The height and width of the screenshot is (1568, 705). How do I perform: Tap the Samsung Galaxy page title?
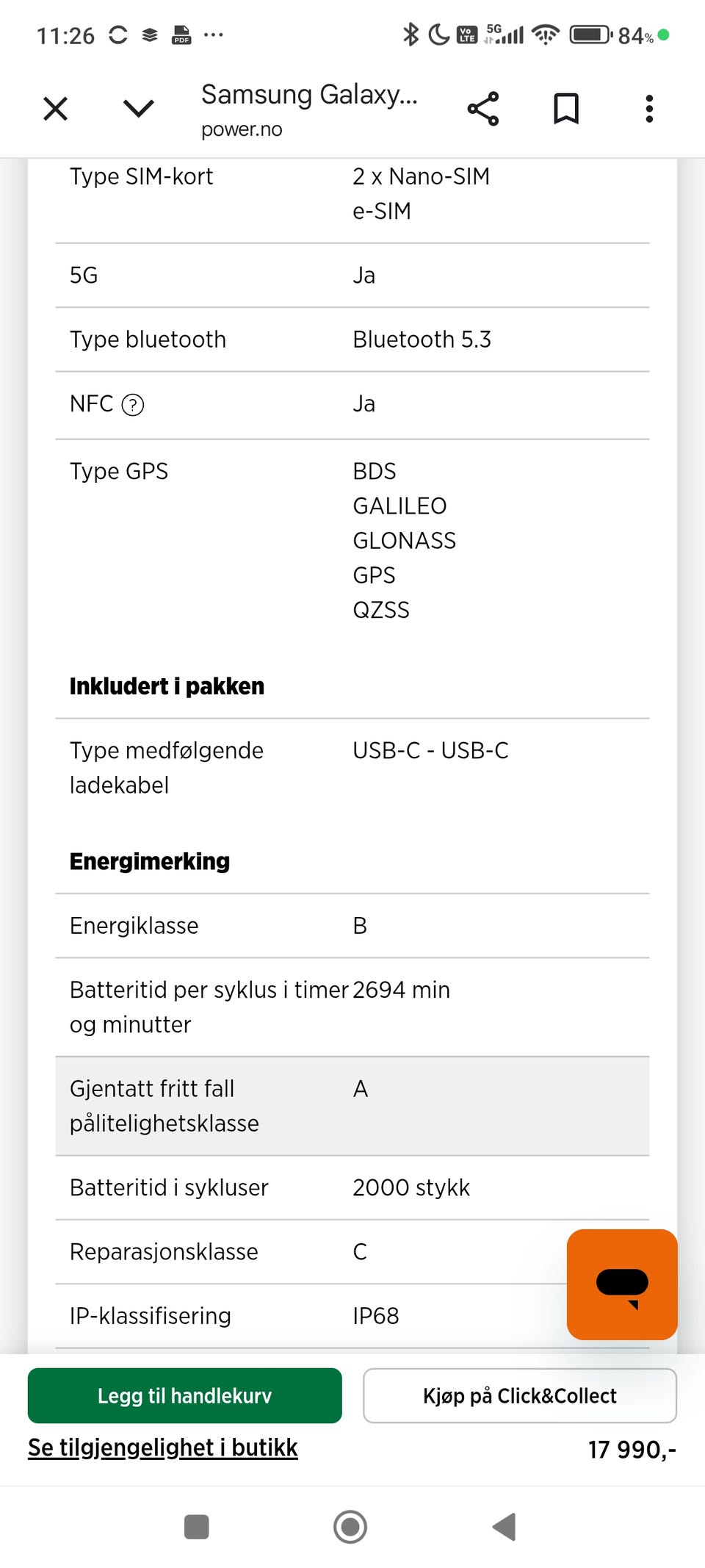(x=309, y=96)
